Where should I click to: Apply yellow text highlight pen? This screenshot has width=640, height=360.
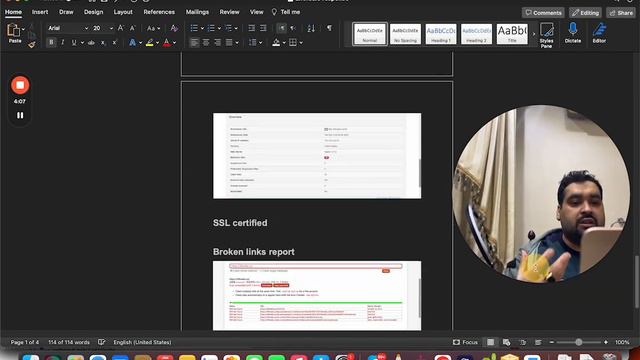point(150,42)
